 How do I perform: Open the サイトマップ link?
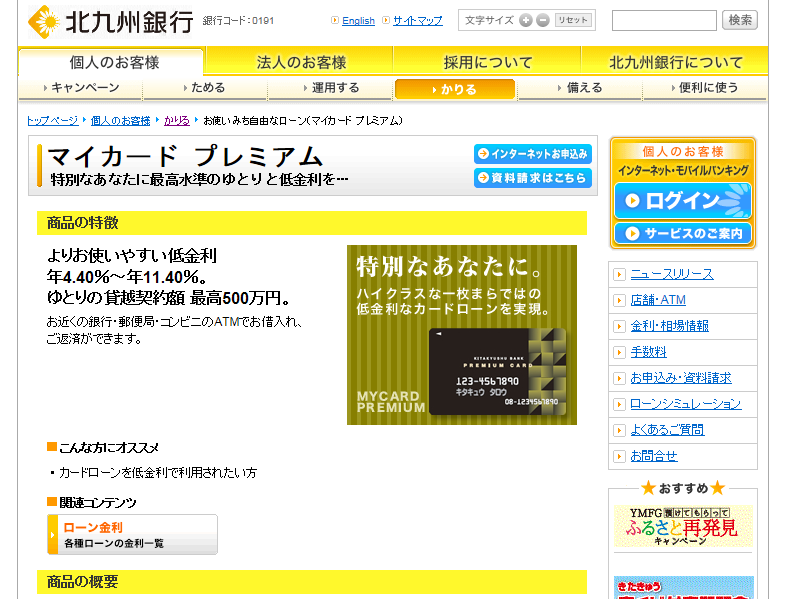[418, 21]
